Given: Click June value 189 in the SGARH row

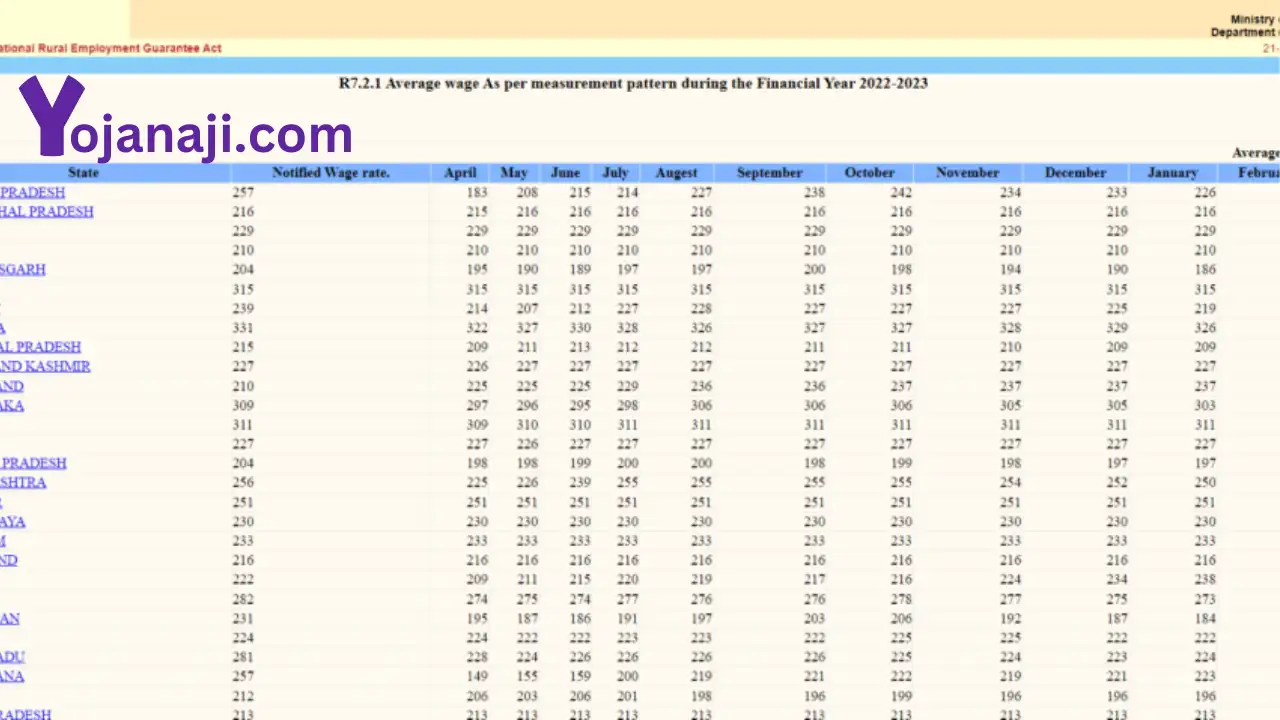Looking at the screenshot, I should point(580,270).
